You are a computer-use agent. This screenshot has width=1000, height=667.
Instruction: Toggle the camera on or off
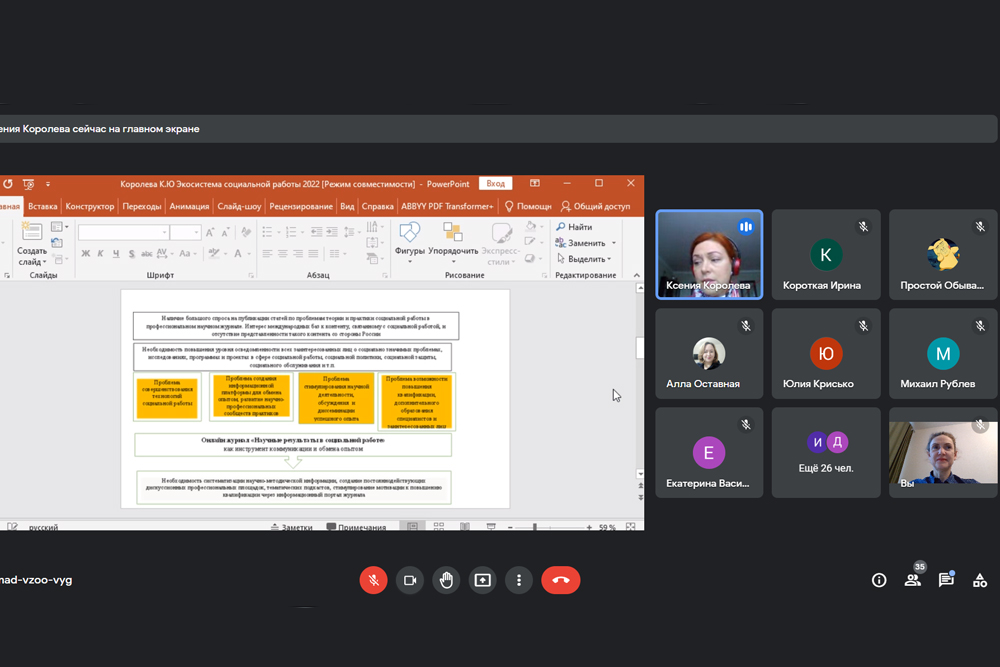(x=409, y=580)
